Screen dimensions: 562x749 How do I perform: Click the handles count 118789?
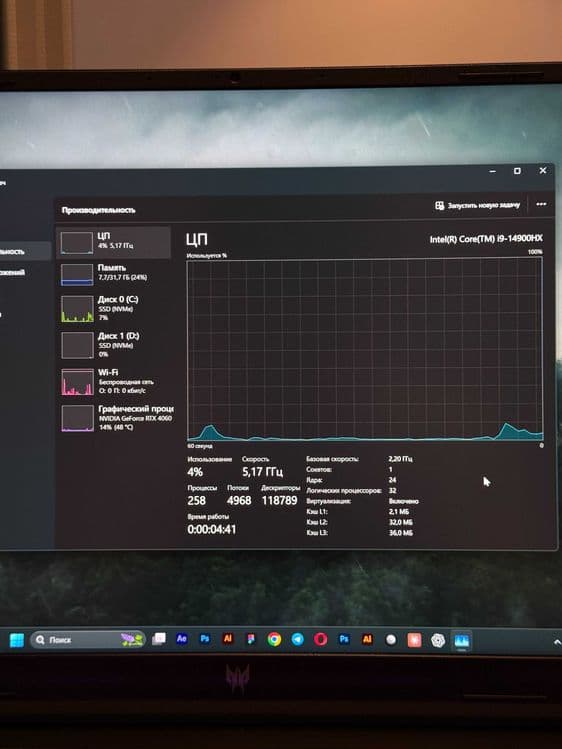[x=279, y=501]
